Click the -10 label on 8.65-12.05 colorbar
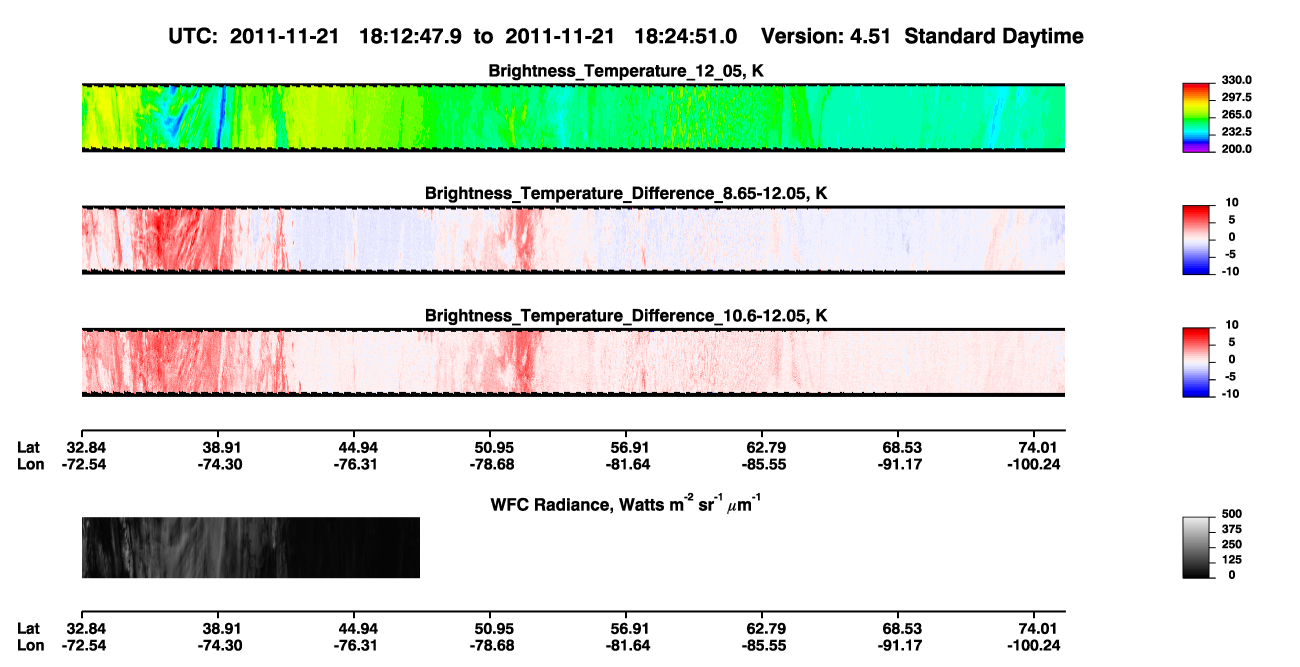 pos(1230,271)
